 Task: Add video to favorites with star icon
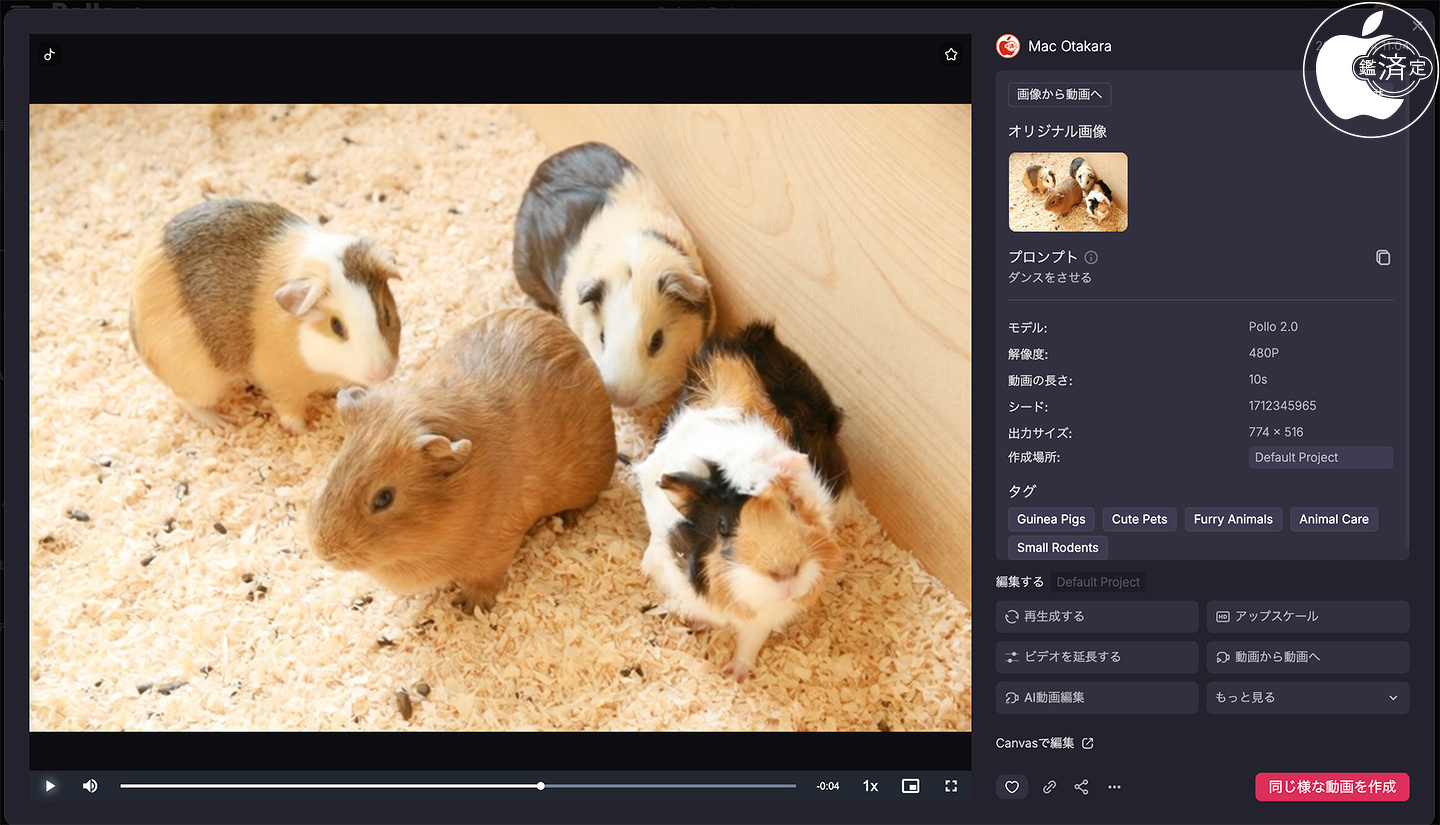click(x=951, y=55)
